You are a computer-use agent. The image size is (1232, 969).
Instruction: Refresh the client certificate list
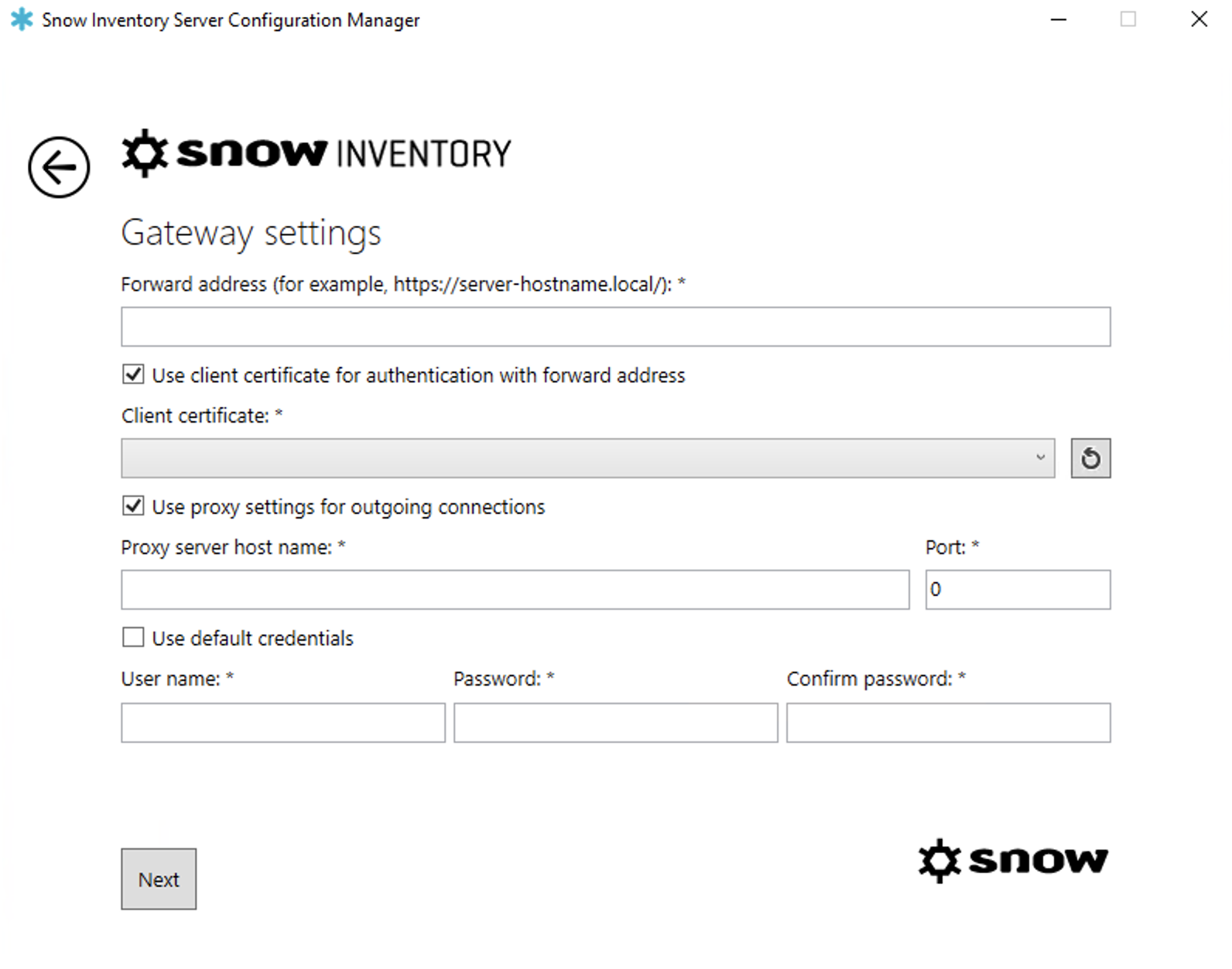[1090, 458]
